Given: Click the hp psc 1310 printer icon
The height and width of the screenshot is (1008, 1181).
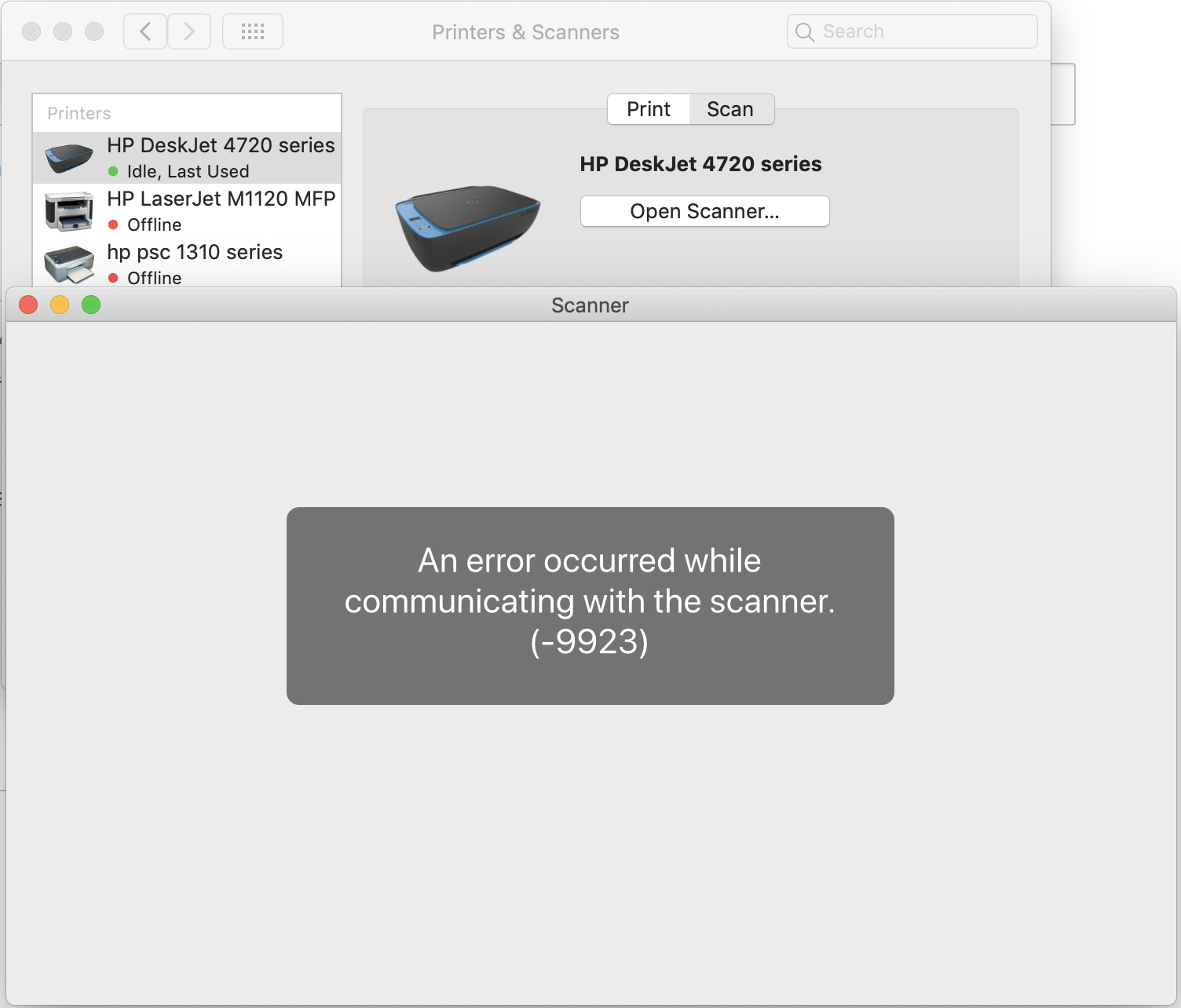Looking at the screenshot, I should tap(69, 265).
